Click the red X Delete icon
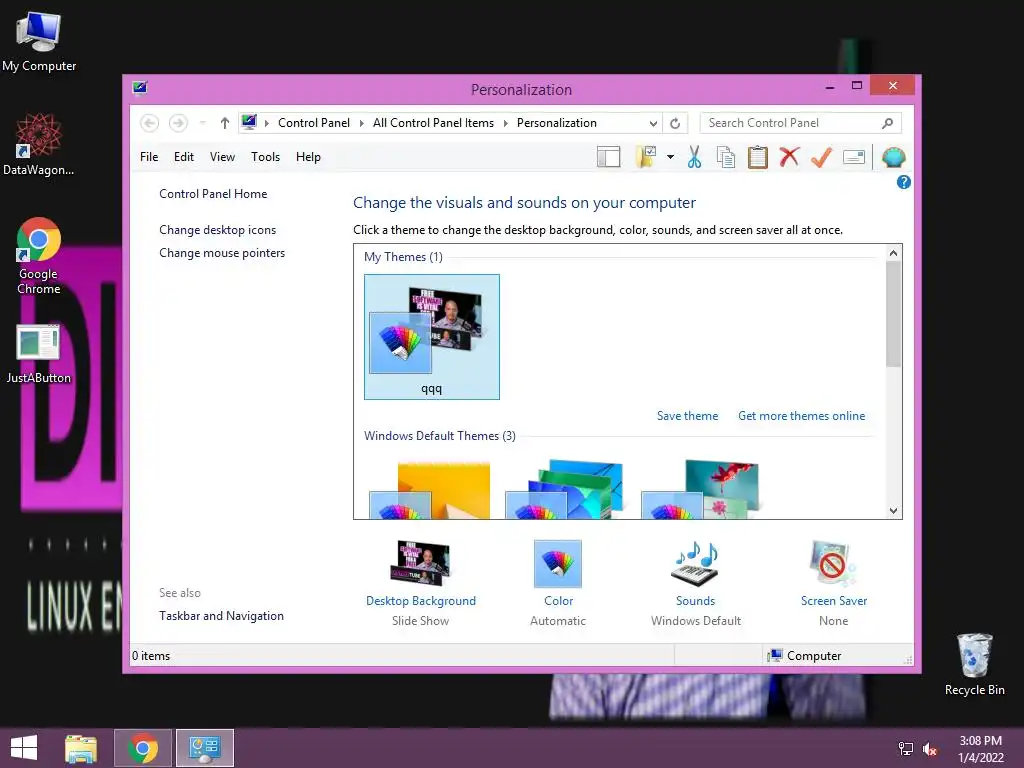This screenshot has width=1024, height=768. click(x=790, y=157)
